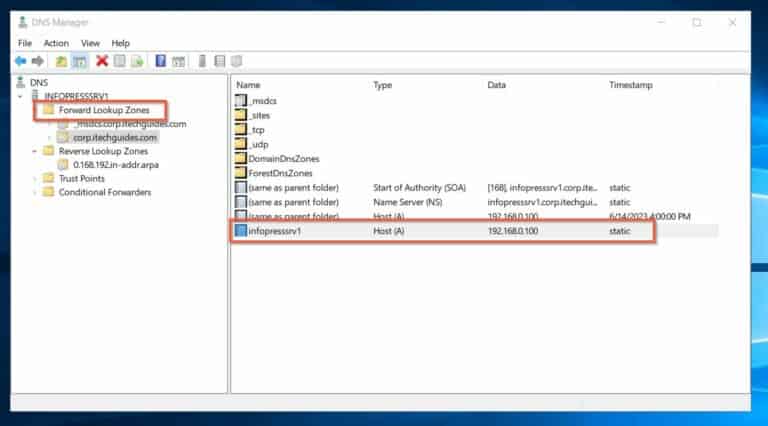Image resolution: width=768 pixels, height=426 pixels.
Task: Open Properties from the toolbar icon
Action: pyautogui.click(x=120, y=61)
